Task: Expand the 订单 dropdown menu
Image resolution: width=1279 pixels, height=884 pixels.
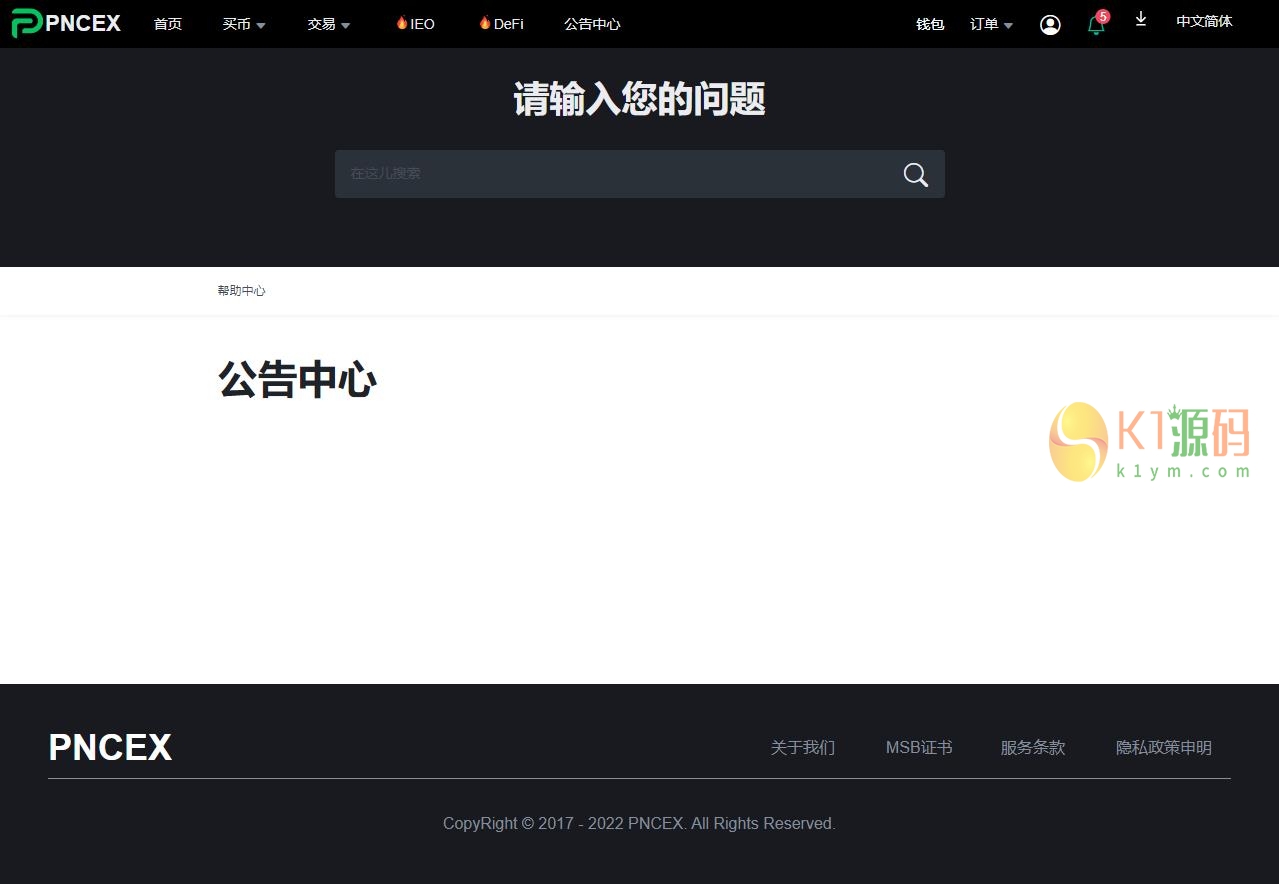Action: click(x=991, y=24)
